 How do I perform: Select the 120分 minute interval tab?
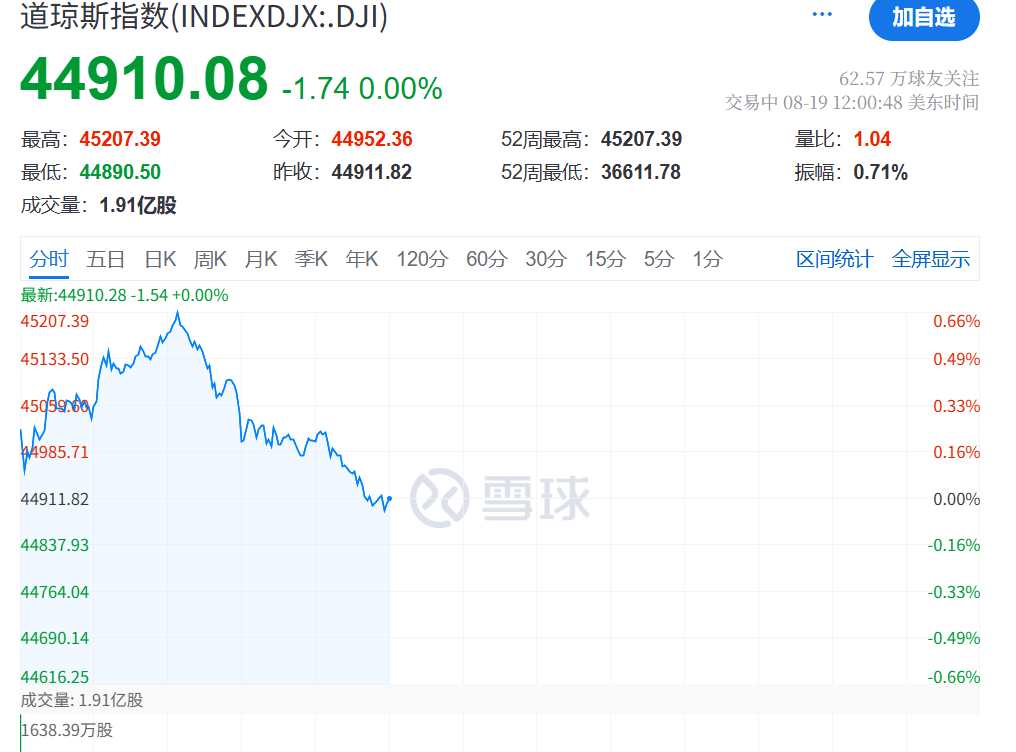coord(422,260)
